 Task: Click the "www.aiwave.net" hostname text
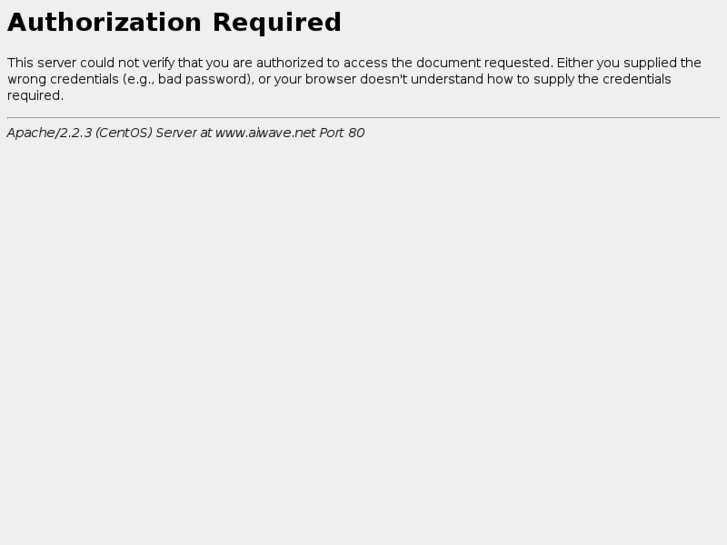coord(265,133)
